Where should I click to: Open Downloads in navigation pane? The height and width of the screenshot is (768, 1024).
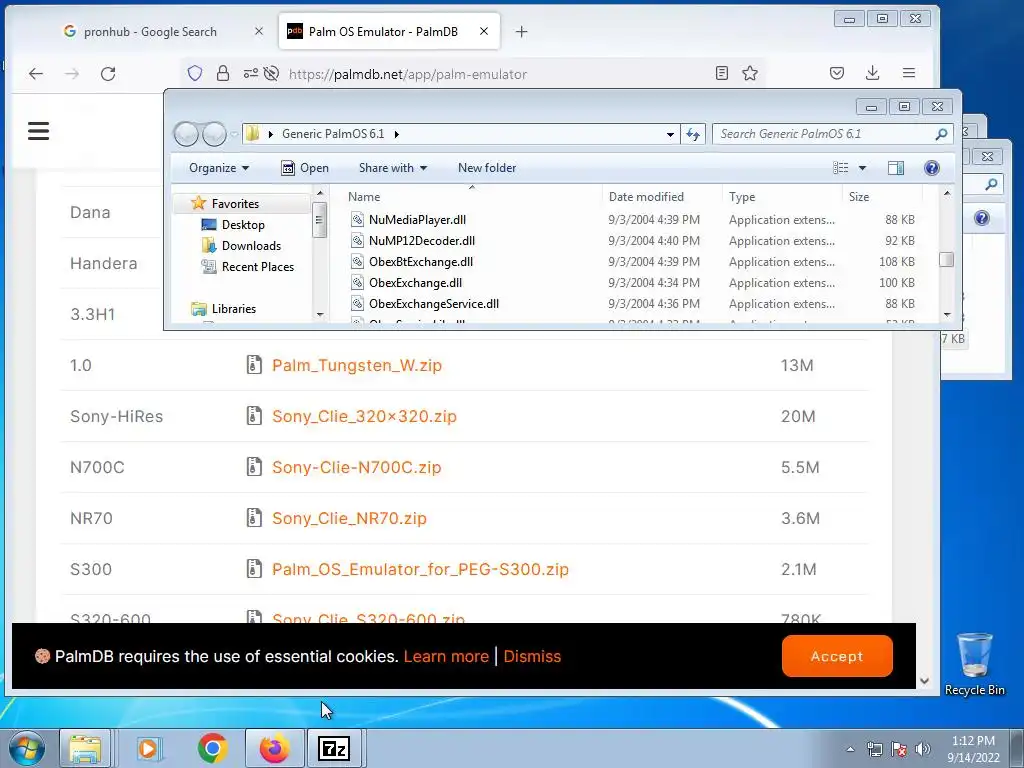[x=251, y=246]
